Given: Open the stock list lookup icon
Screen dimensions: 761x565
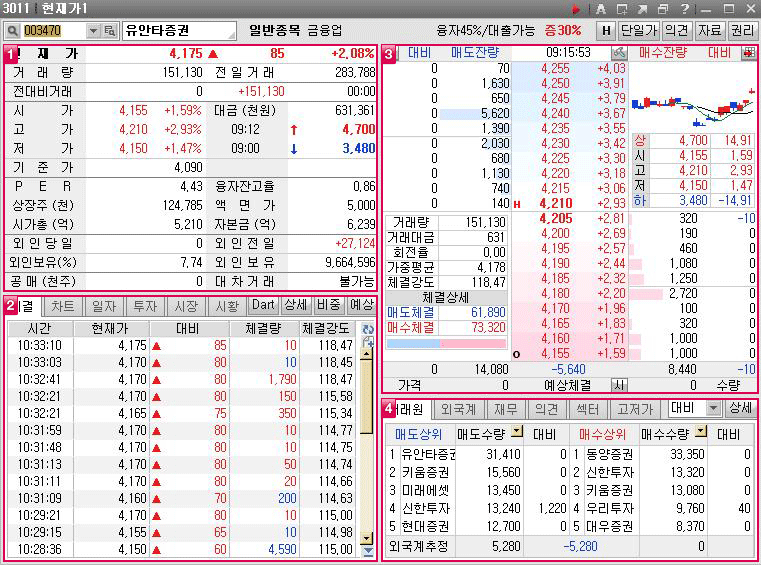Looking at the screenshot, I should [110, 31].
